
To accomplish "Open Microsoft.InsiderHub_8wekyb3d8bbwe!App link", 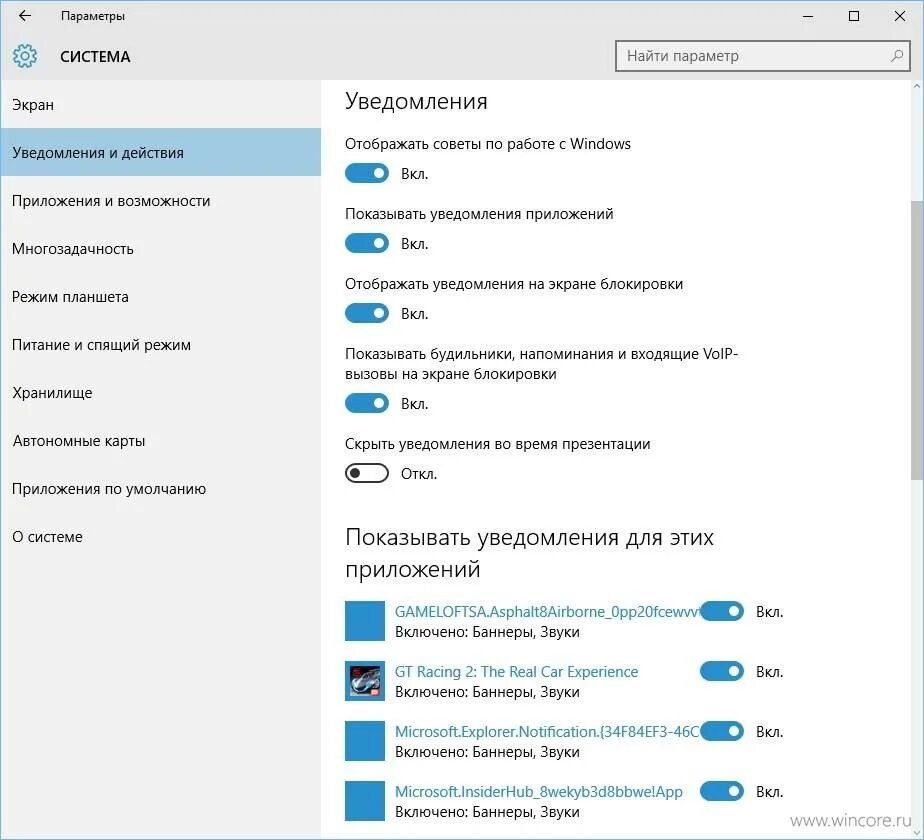I will click(x=539, y=792).
